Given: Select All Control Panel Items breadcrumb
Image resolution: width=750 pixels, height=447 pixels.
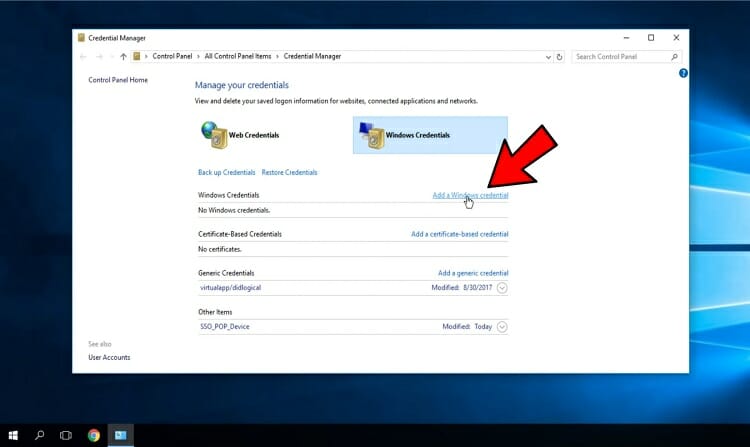Looking at the screenshot, I should pos(239,57).
